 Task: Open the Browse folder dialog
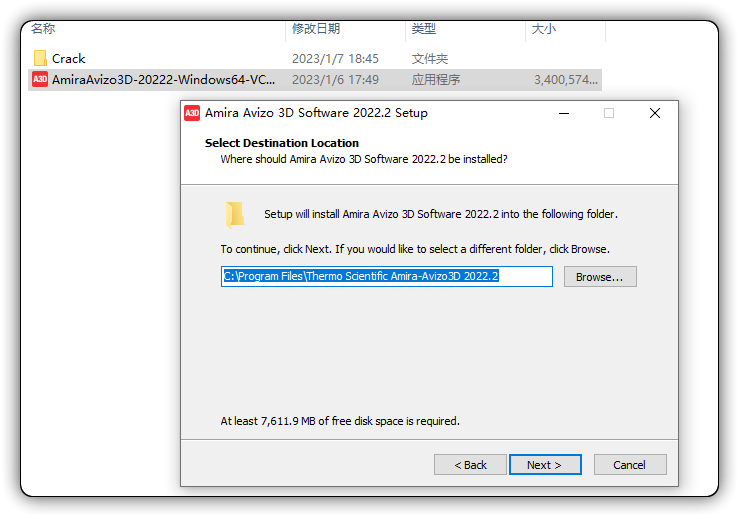600,277
